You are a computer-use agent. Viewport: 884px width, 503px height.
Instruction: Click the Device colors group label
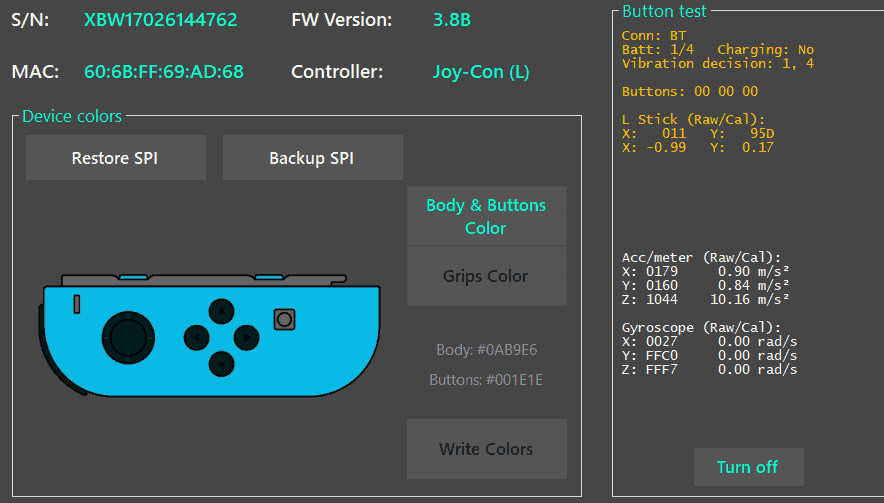click(x=72, y=116)
